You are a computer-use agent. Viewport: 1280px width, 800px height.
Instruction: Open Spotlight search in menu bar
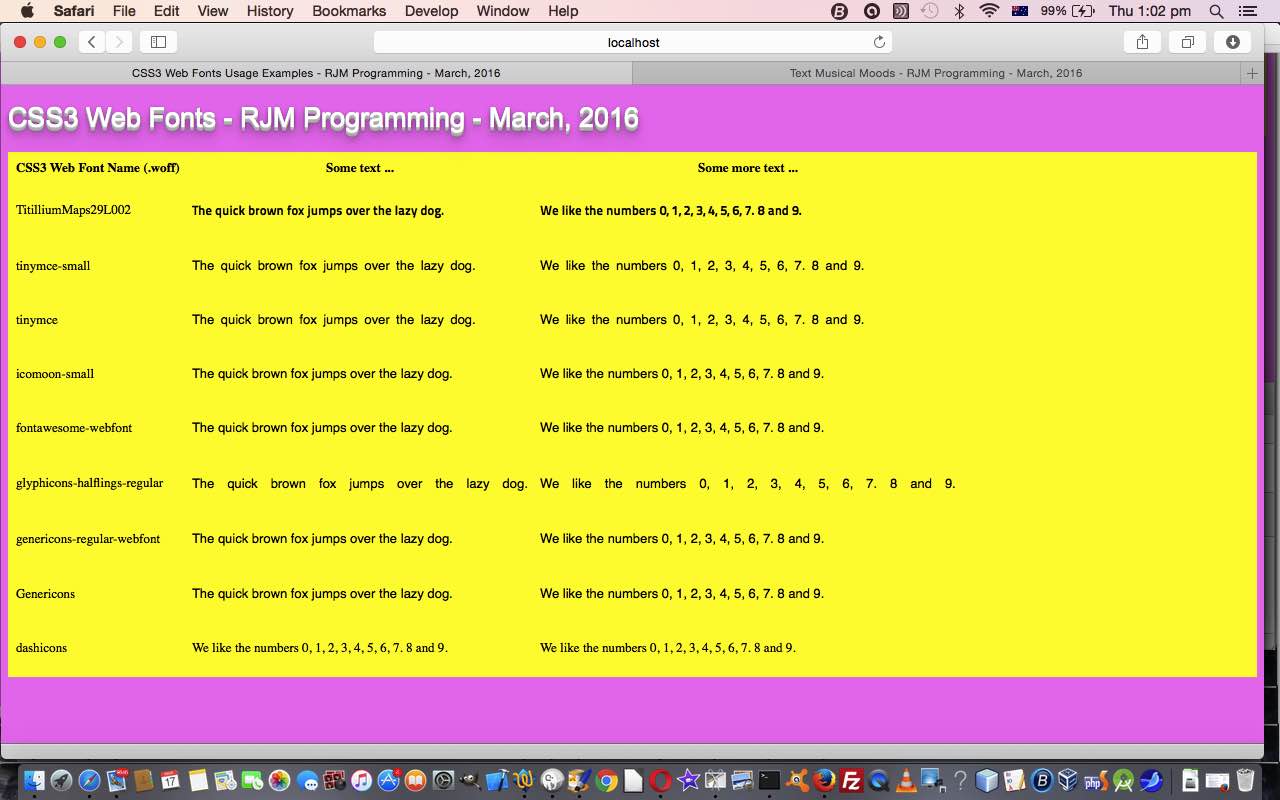coord(1216,11)
